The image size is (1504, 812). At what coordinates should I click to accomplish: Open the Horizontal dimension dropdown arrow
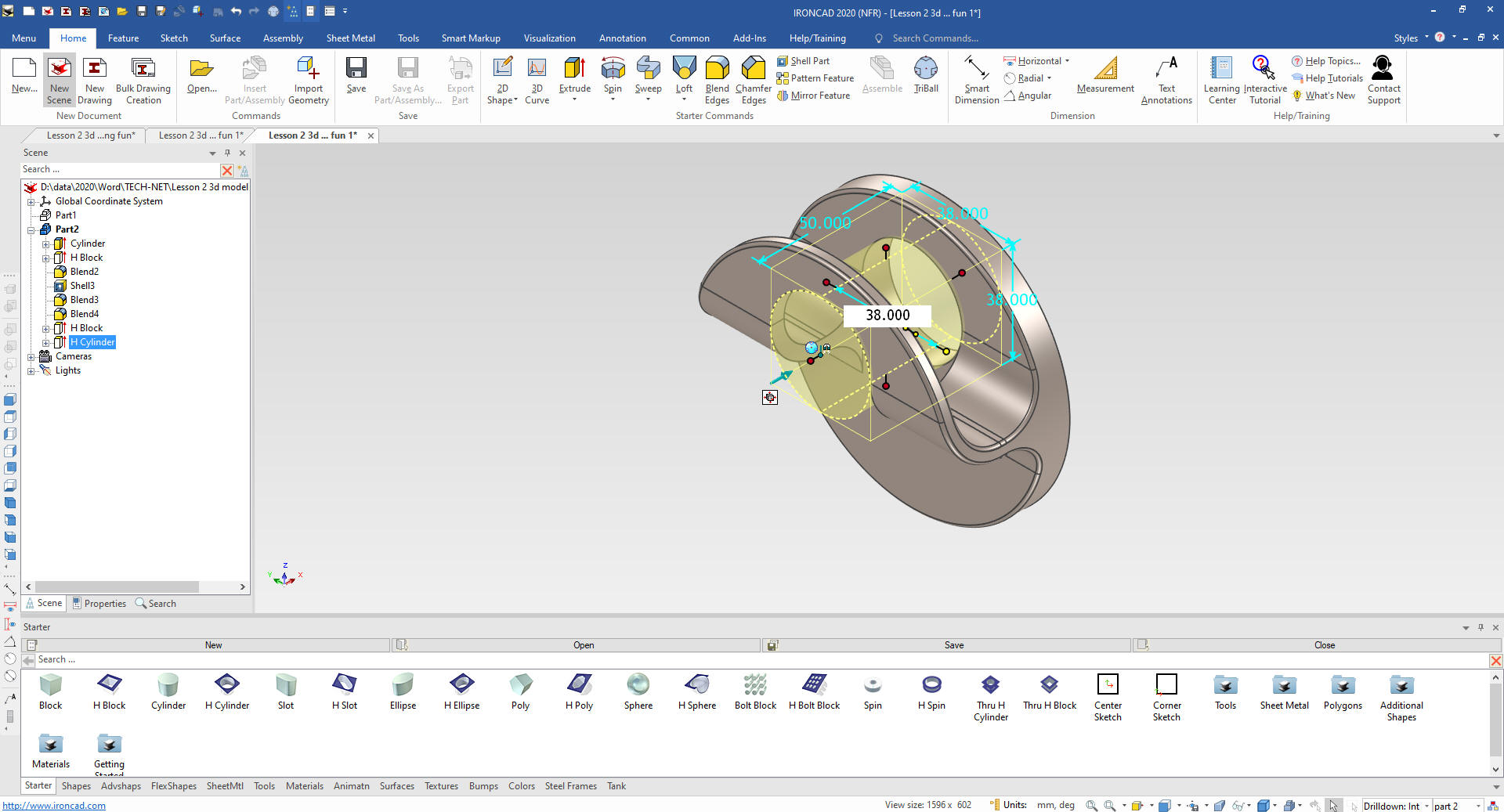[1067, 61]
